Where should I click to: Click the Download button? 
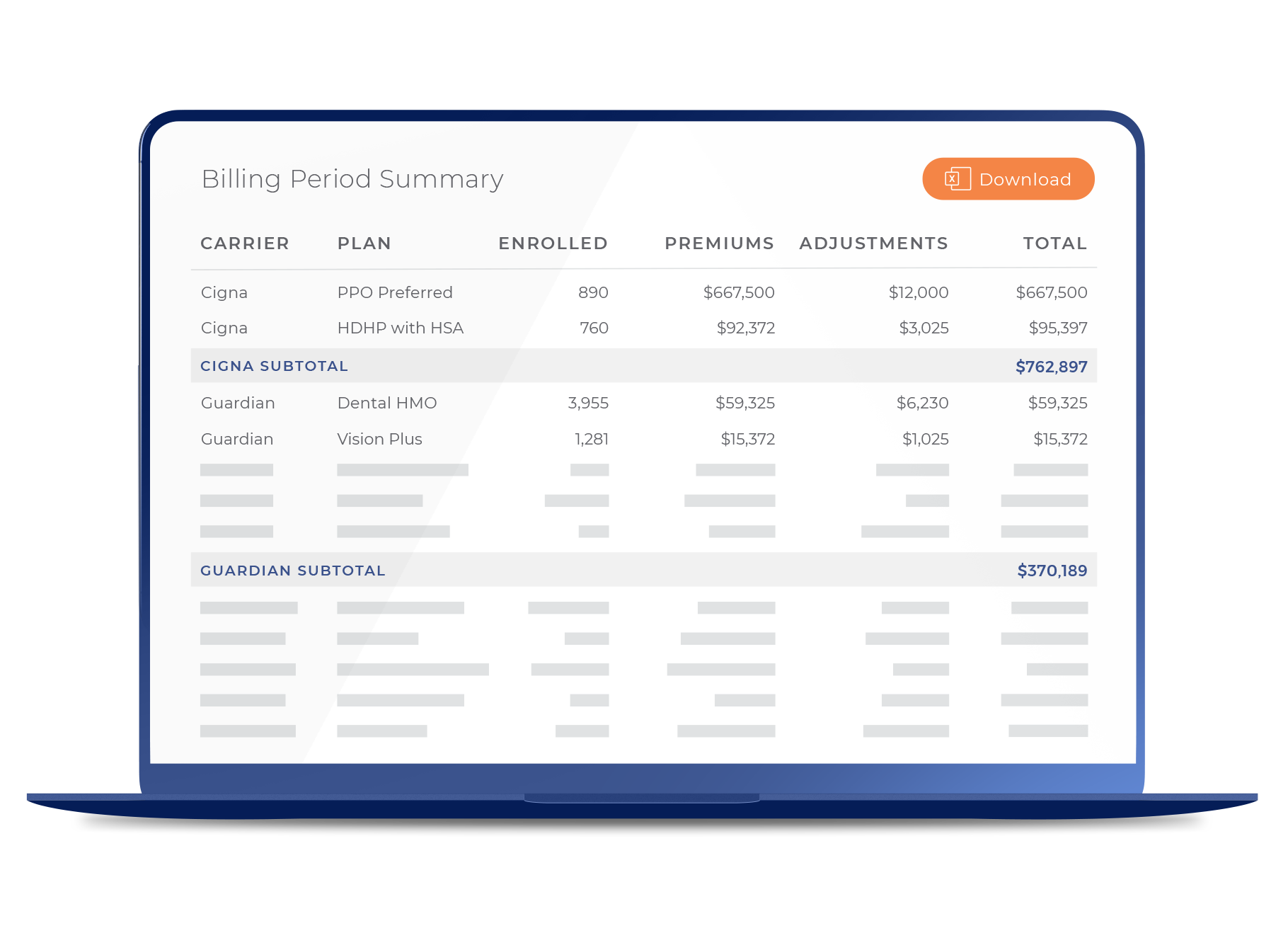point(1008,178)
